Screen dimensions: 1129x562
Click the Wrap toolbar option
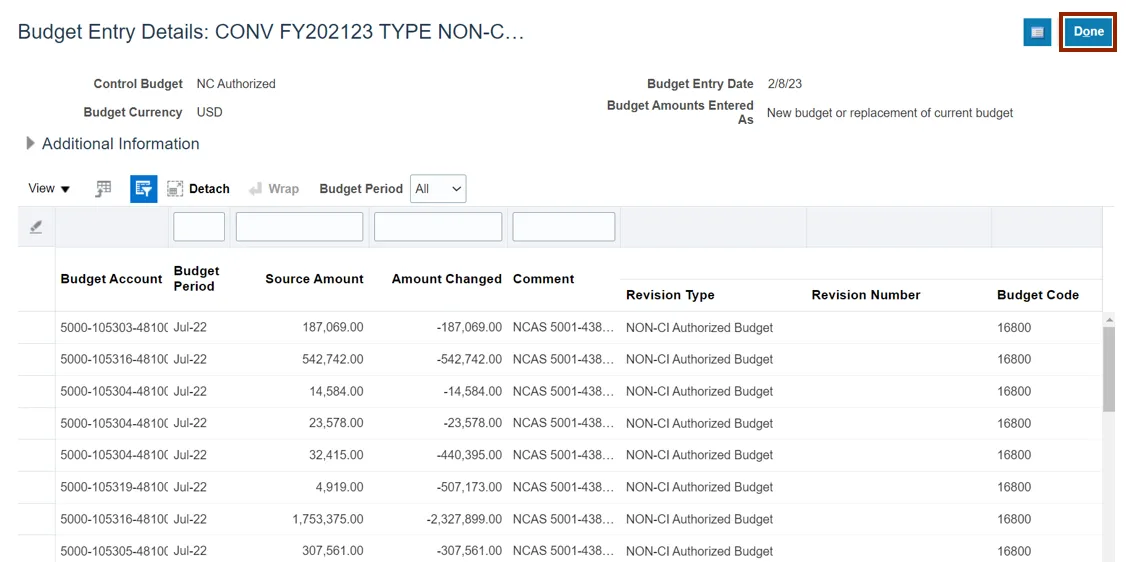[274, 189]
